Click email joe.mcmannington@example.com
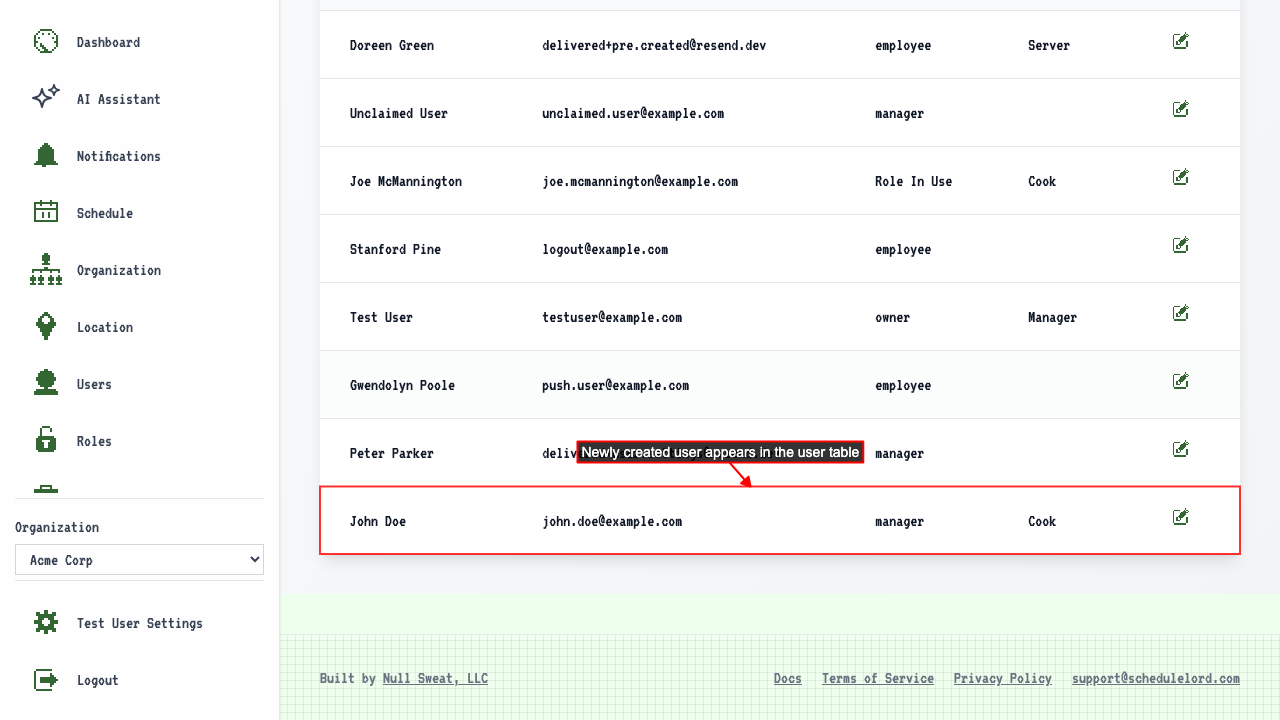Viewport: 1280px width, 720px height. click(x=640, y=181)
